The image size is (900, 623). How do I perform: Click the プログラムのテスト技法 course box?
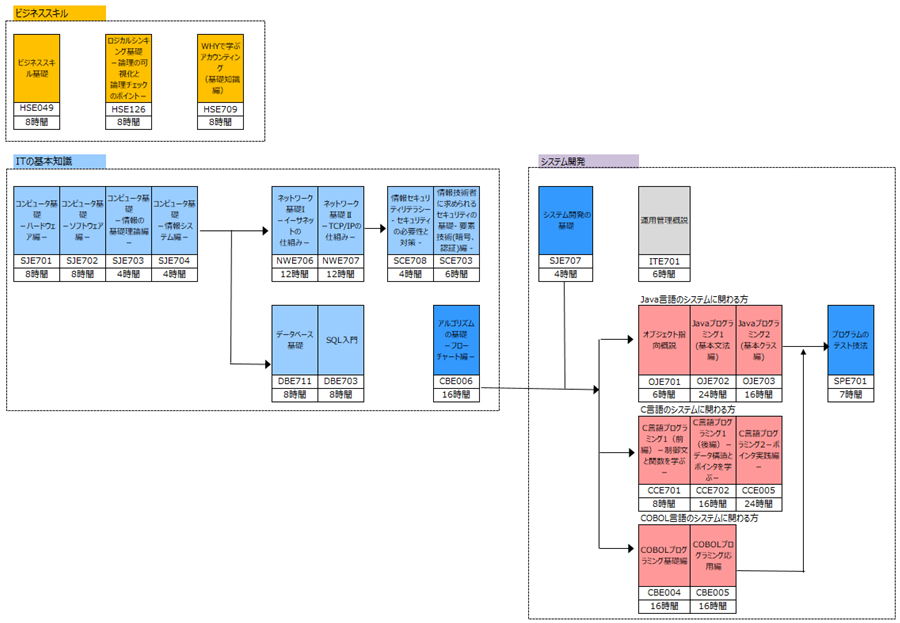click(850, 340)
